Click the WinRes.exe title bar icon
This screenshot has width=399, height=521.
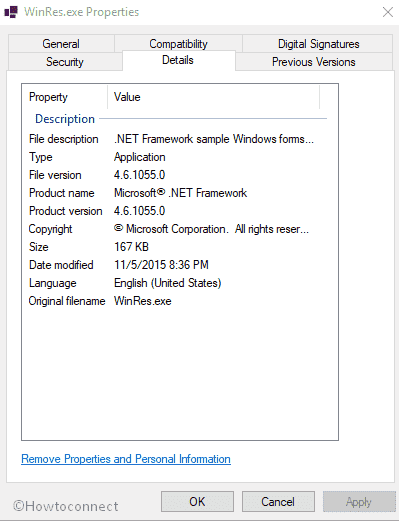pyautogui.click(x=11, y=12)
